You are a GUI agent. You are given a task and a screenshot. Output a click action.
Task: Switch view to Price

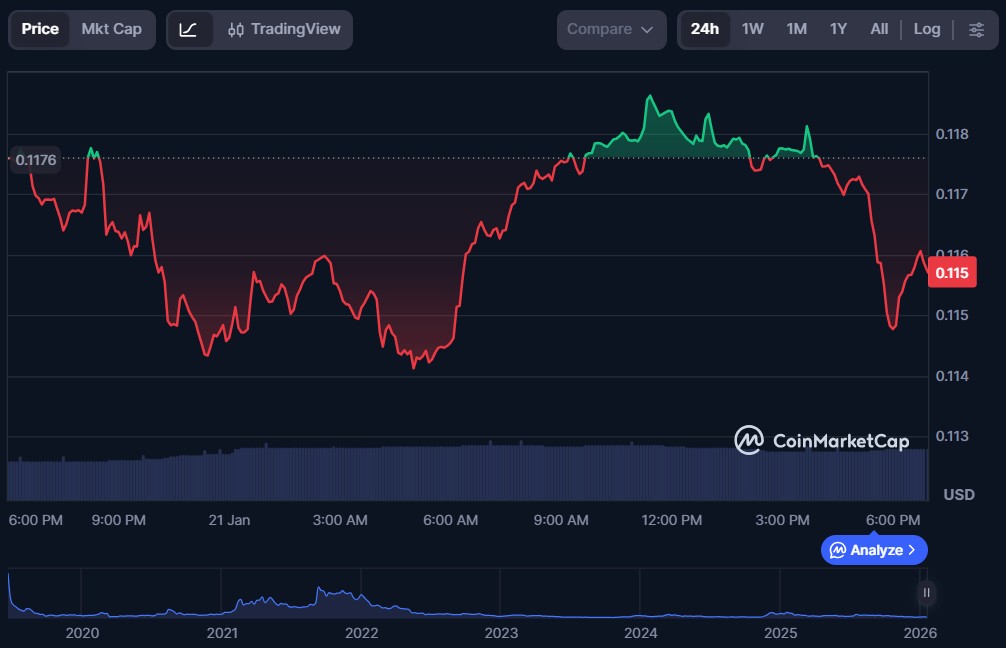40,30
